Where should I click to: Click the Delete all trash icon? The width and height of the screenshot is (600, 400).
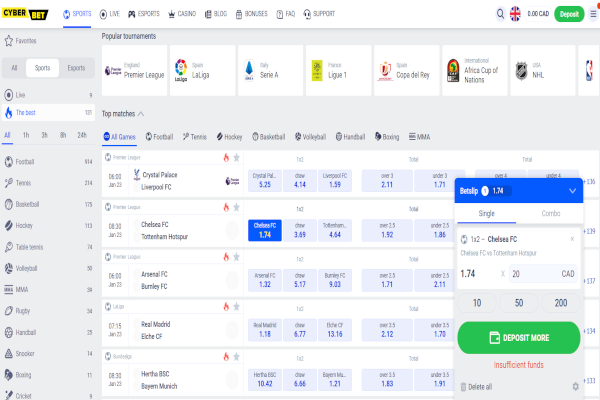(463, 387)
